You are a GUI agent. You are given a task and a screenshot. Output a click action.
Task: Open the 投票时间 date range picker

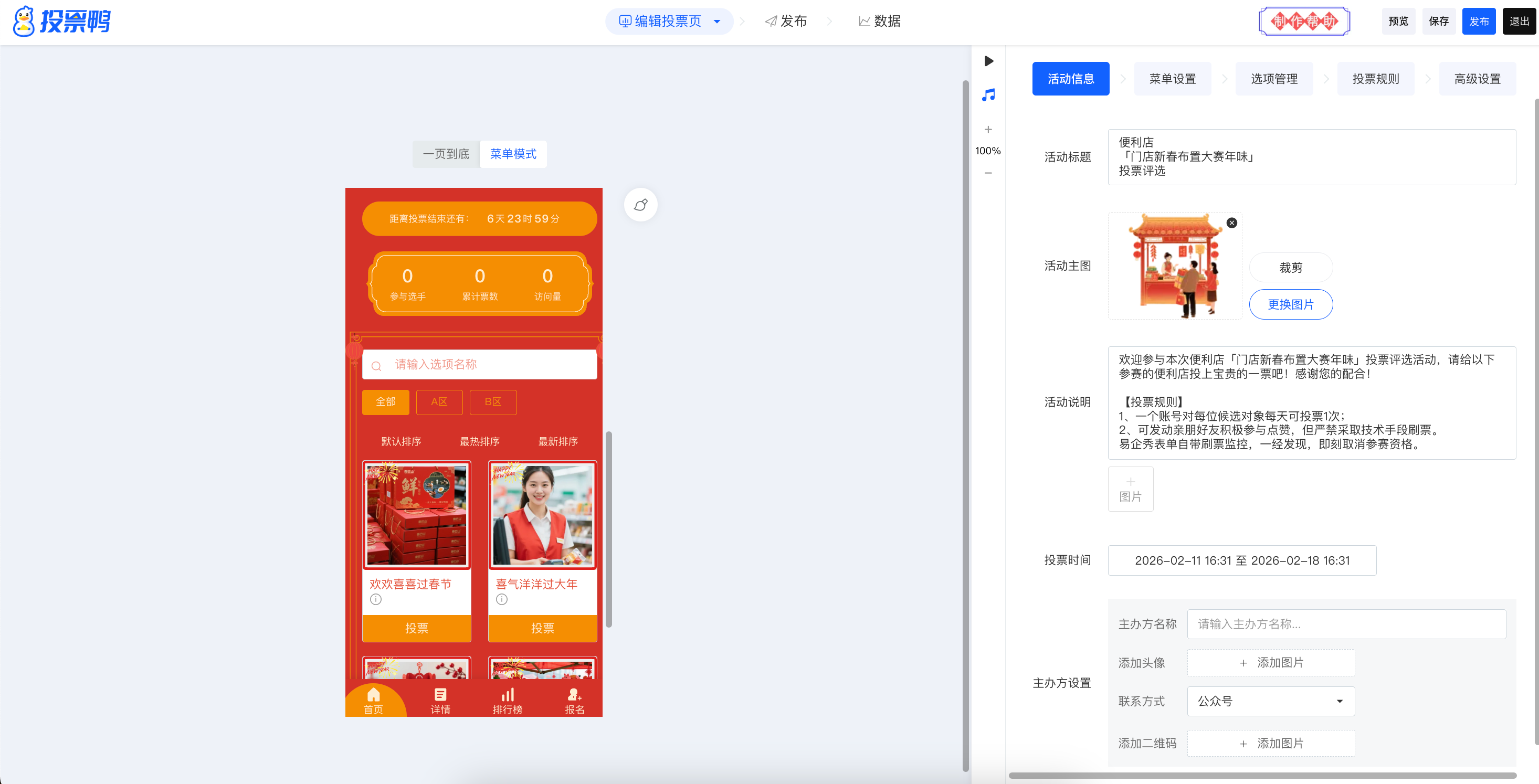(x=1241, y=560)
